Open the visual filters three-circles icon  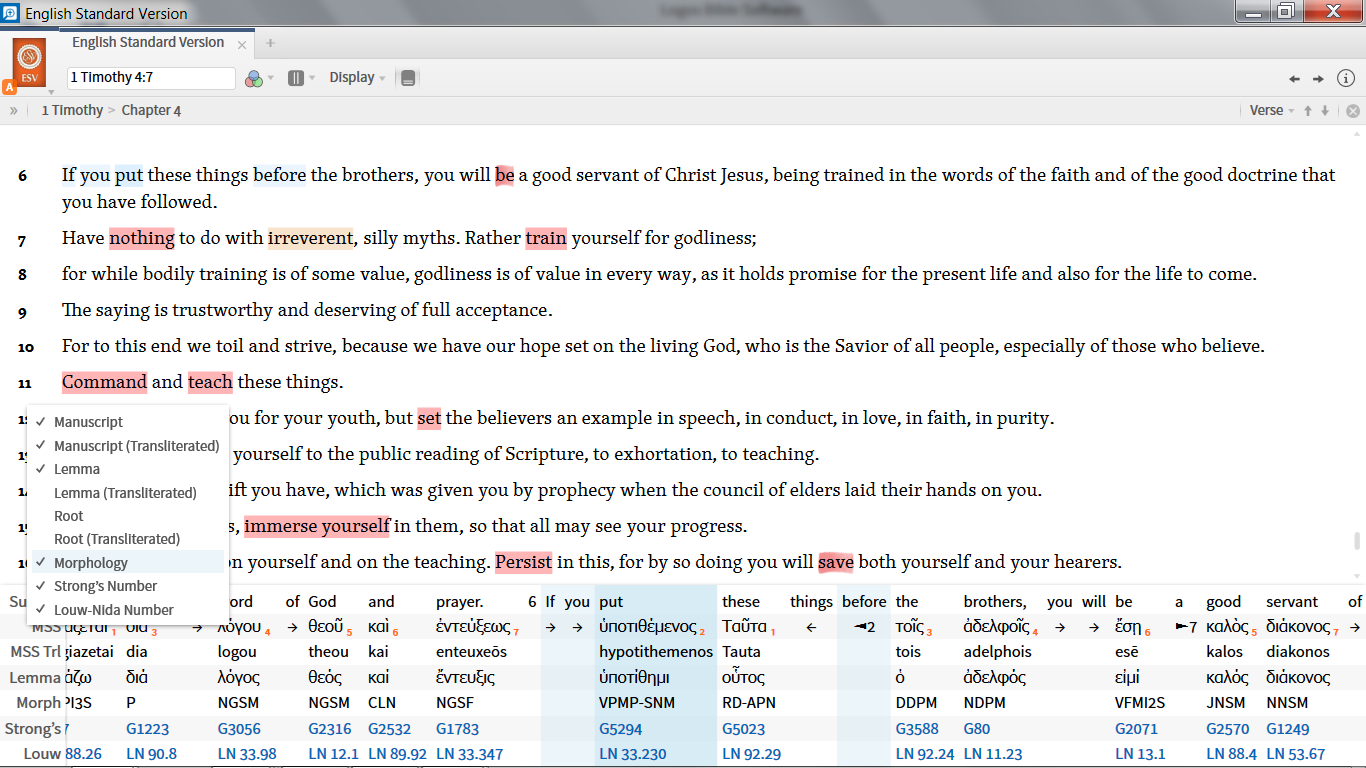coord(254,78)
